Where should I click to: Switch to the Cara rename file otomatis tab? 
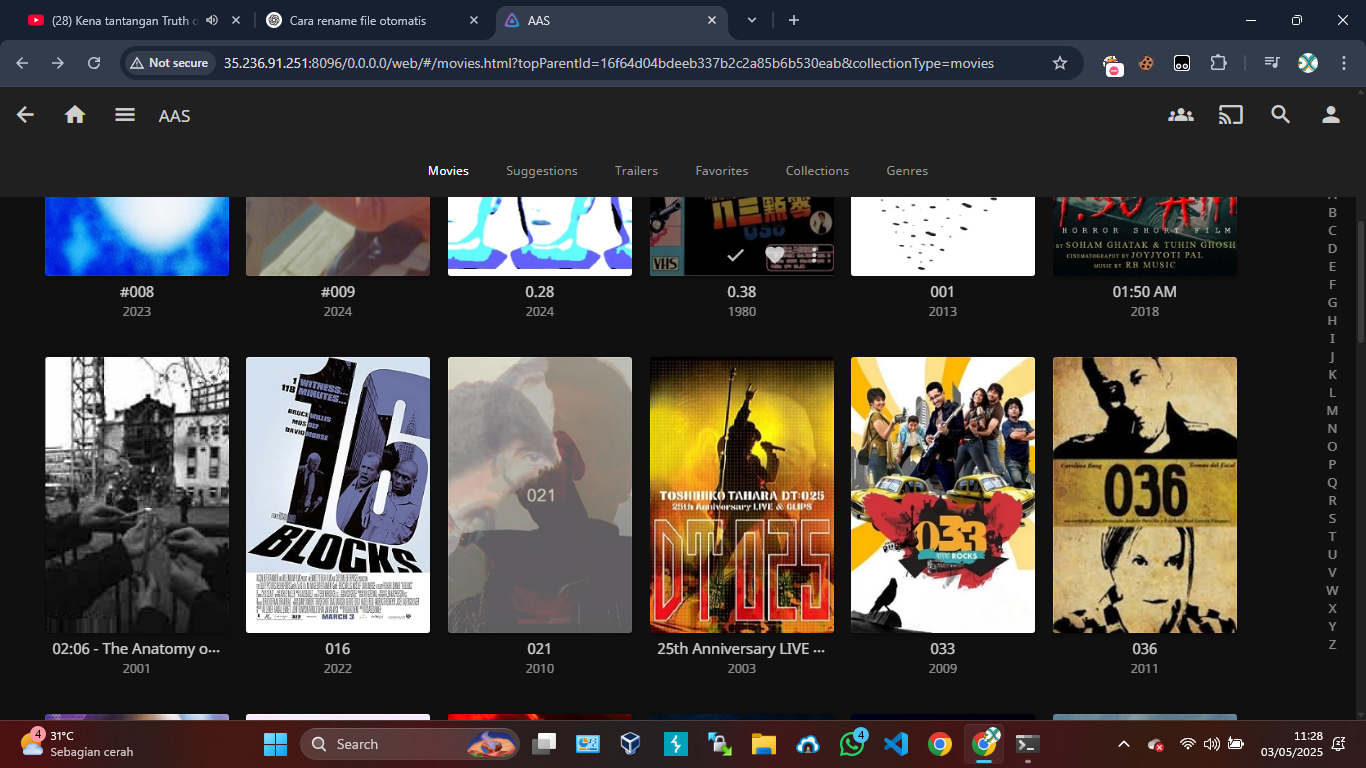click(374, 20)
